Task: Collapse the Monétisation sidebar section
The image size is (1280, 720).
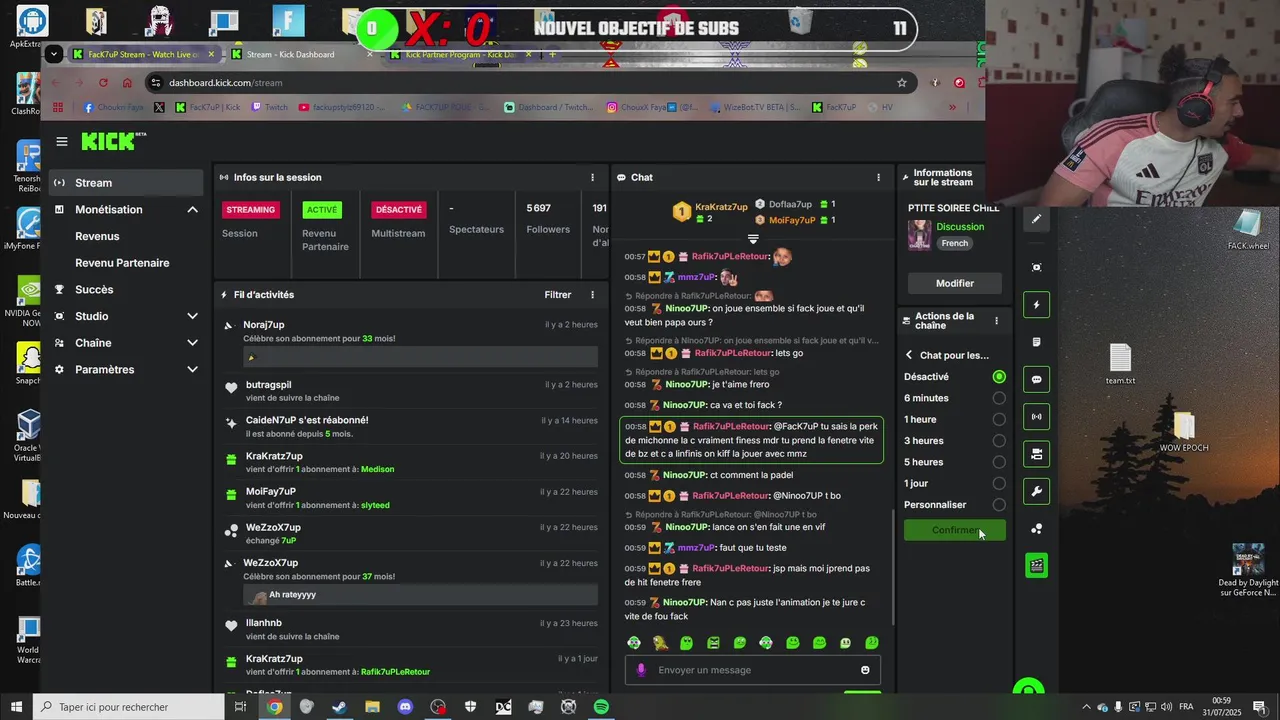Action: (x=192, y=209)
